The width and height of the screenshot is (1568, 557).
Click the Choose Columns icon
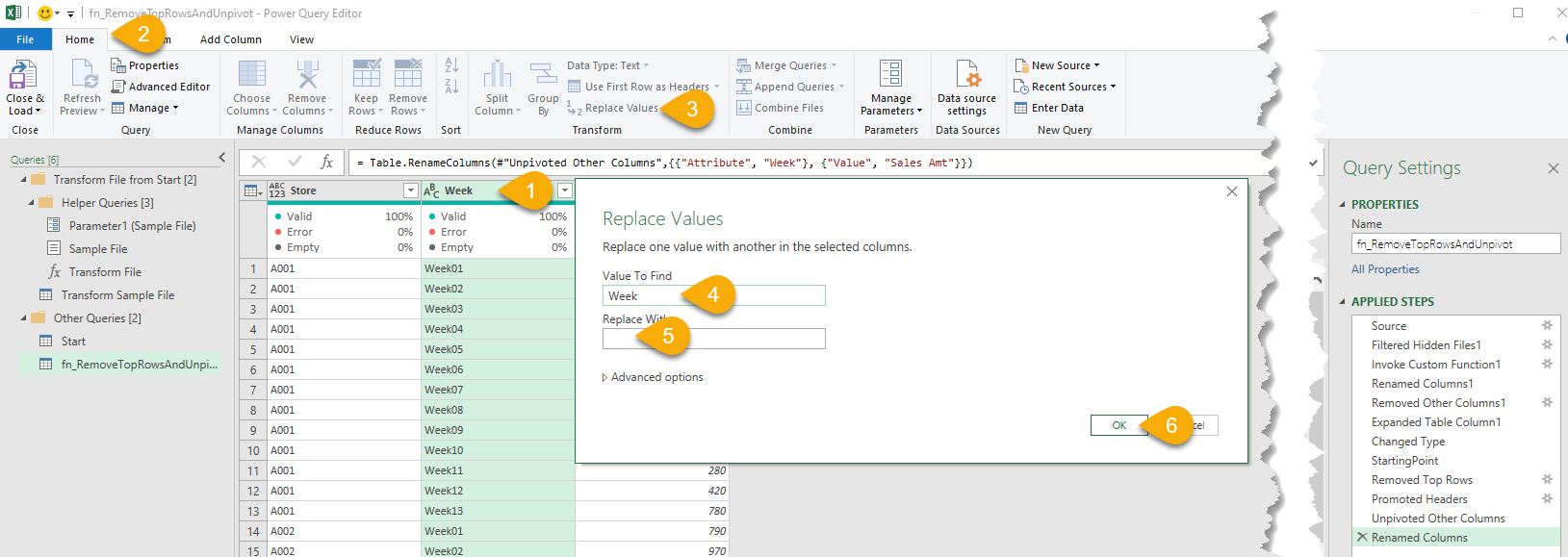click(251, 75)
